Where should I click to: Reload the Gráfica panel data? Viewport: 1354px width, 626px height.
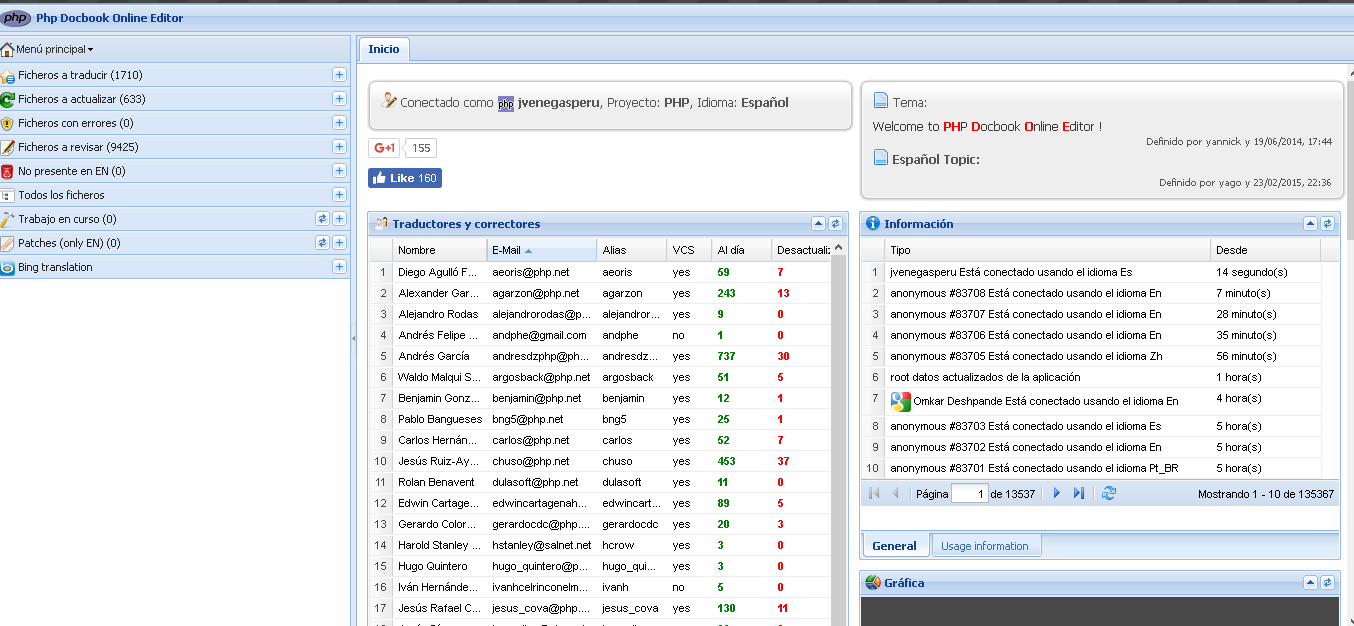point(1327,582)
